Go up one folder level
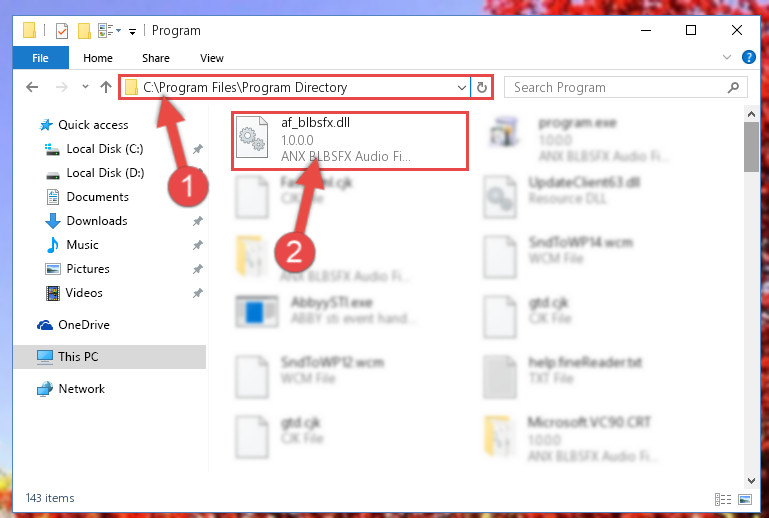This screenshot has width=769, height=518. (106, 87)
